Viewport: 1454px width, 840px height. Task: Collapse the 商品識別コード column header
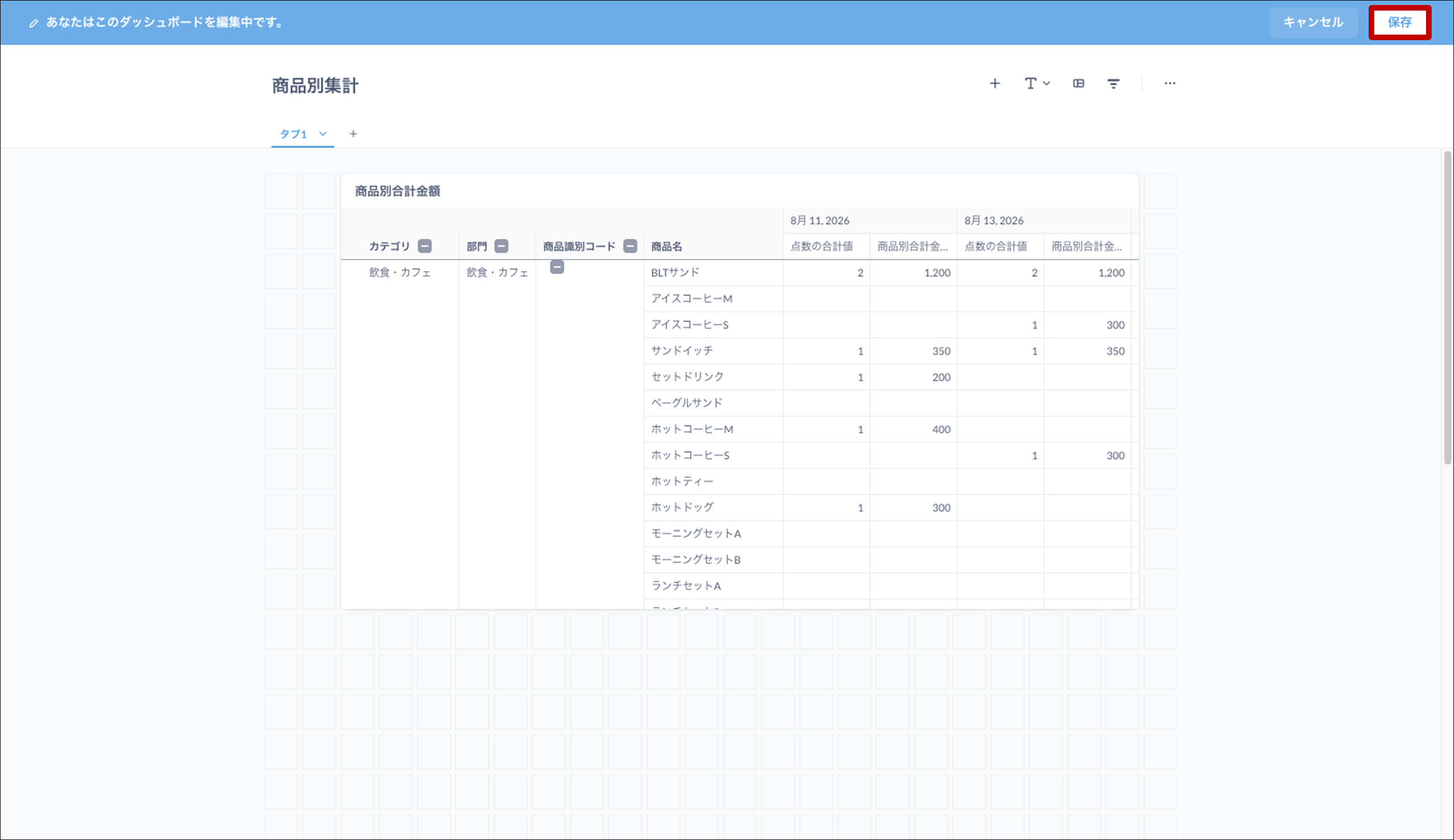point(630,247)
